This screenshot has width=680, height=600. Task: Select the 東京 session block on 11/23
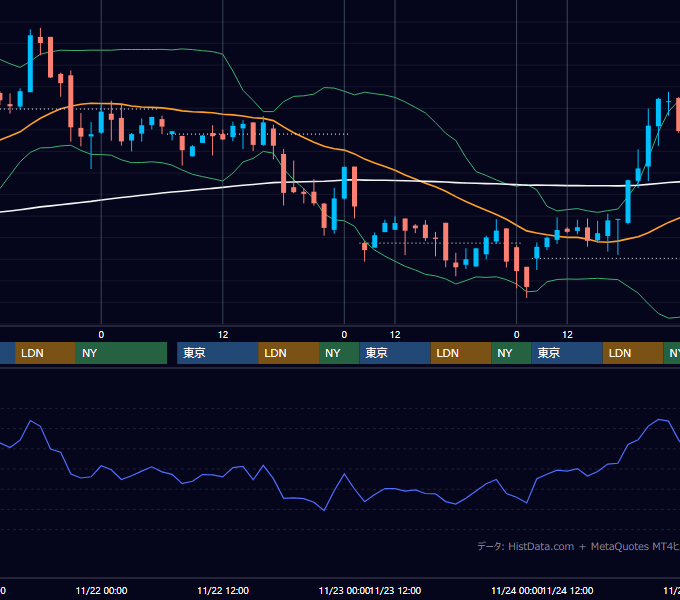395,353
